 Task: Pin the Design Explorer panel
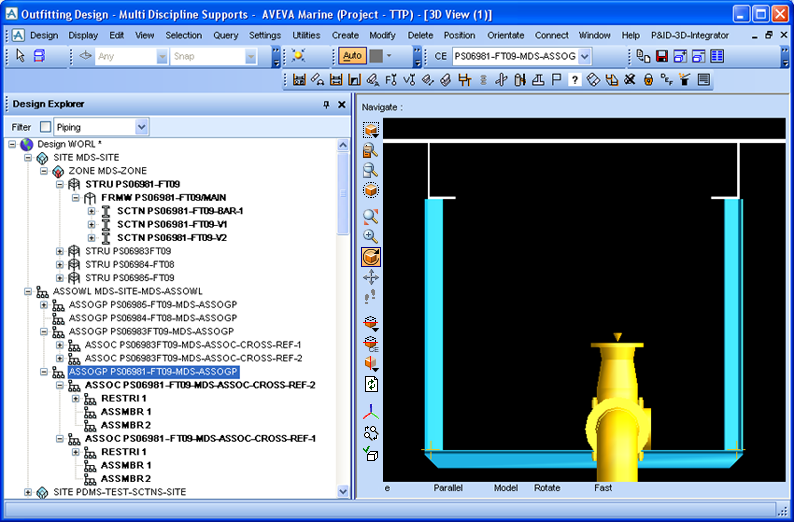coord(326,104)
